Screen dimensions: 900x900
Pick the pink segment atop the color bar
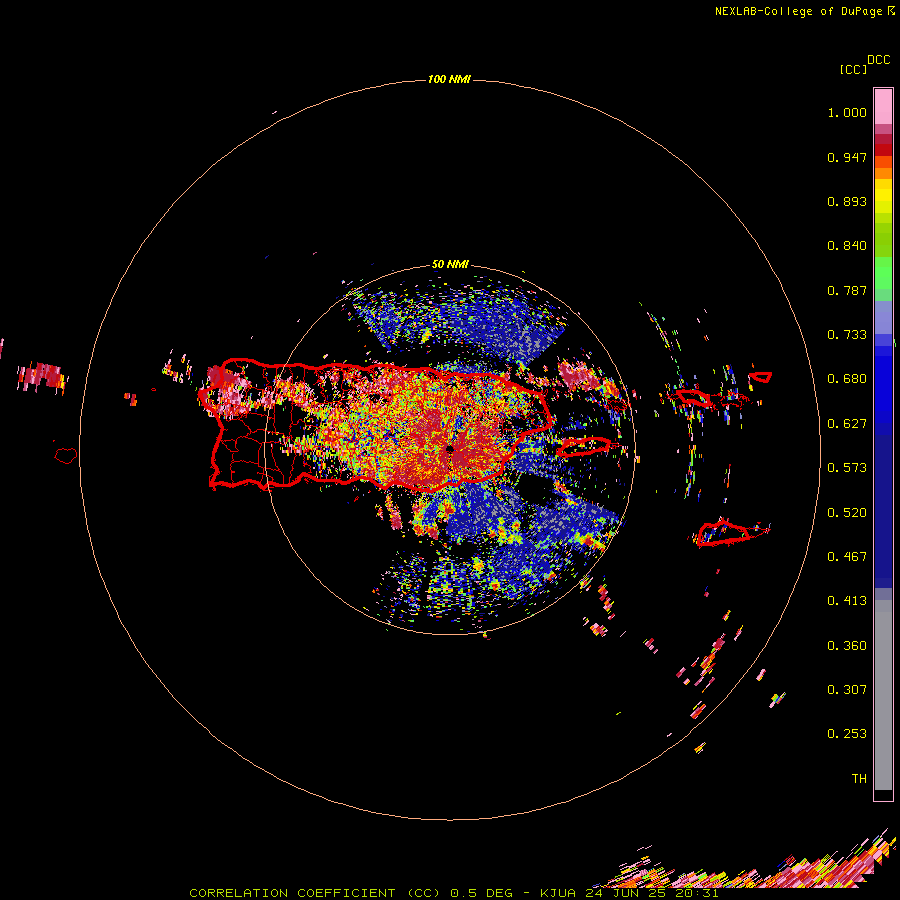click(883, 107)
